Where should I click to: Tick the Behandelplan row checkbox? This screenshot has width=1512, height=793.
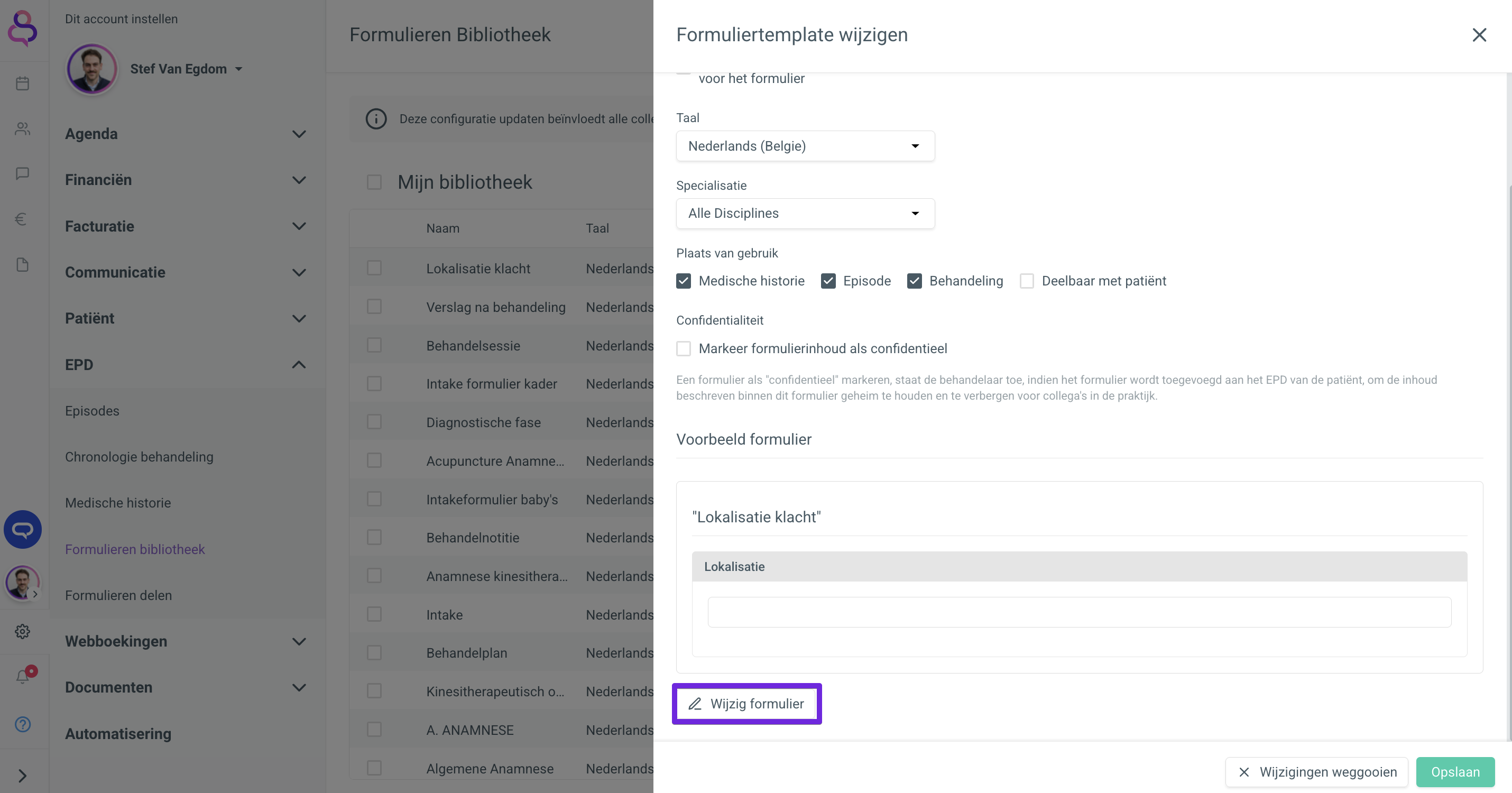pyautogui.click(x=374, y=653)
